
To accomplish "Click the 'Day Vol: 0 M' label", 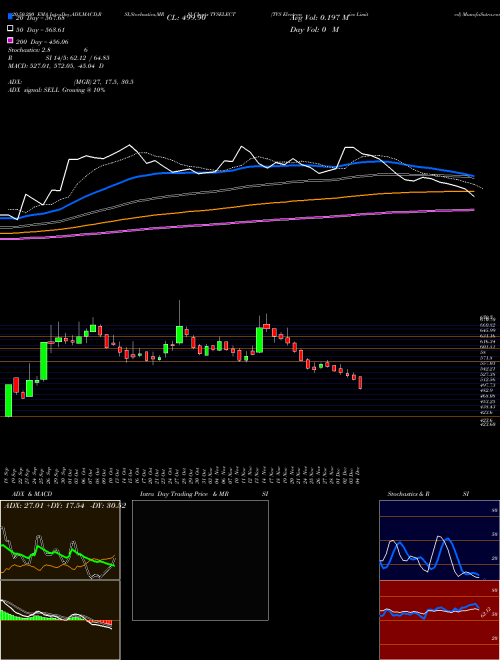I will point(314,30).
